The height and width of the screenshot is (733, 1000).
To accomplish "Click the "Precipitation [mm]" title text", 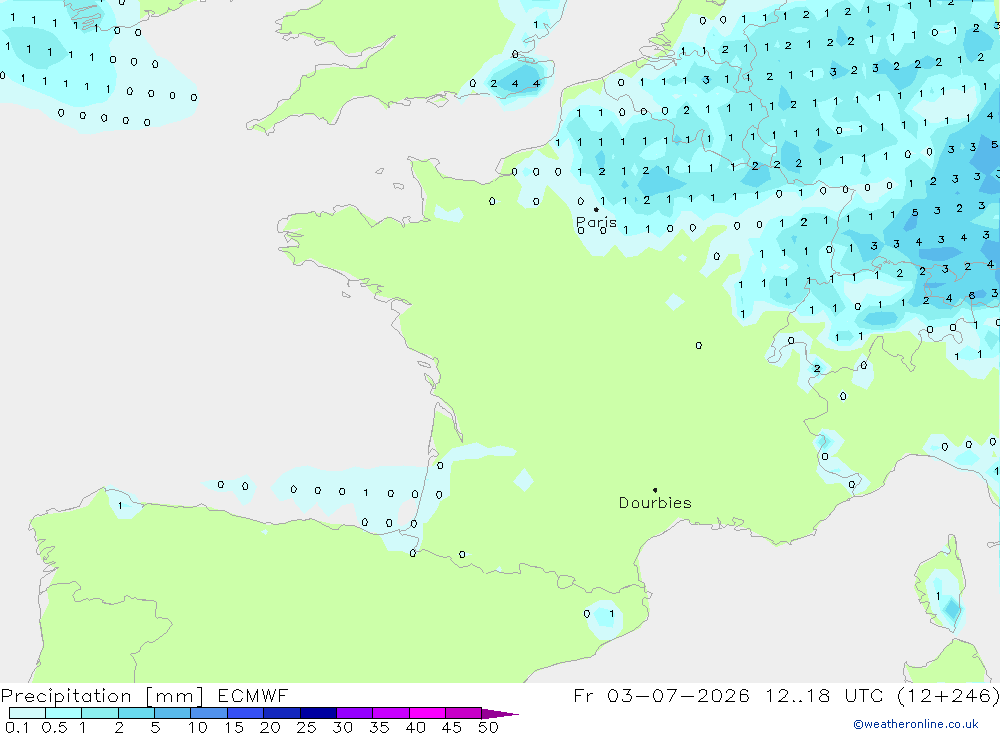I will (102, 695).
